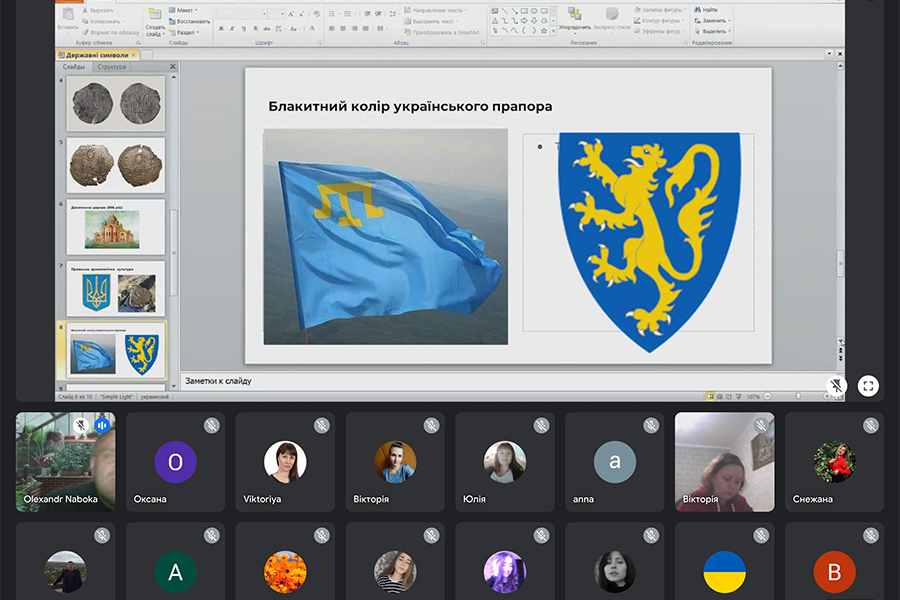Click the unpin presentation icon
Screen dimensions: 900x600
pos(837,386)
